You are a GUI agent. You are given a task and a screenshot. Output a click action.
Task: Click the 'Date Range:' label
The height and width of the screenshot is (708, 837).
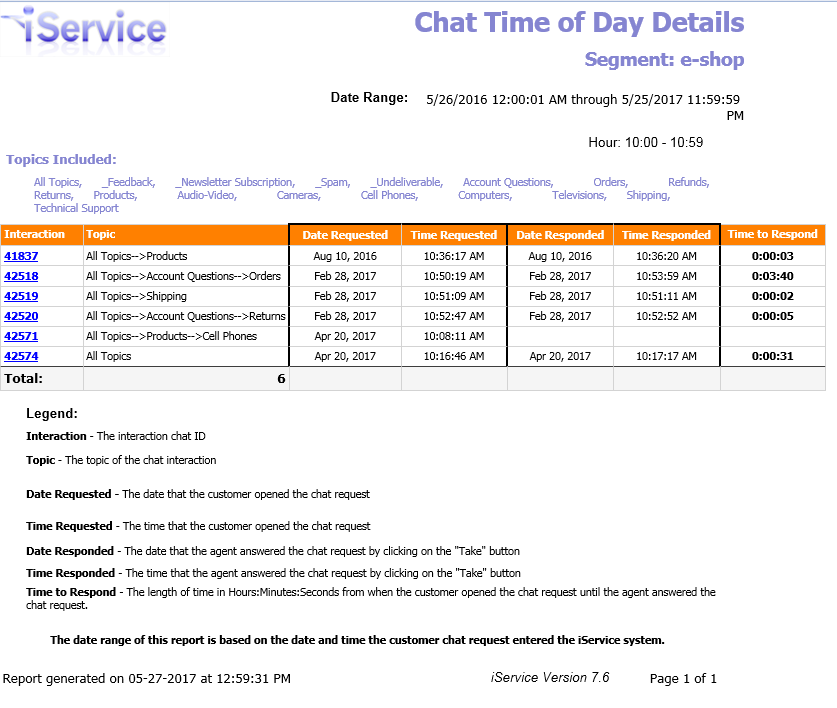tap(369, 98)
